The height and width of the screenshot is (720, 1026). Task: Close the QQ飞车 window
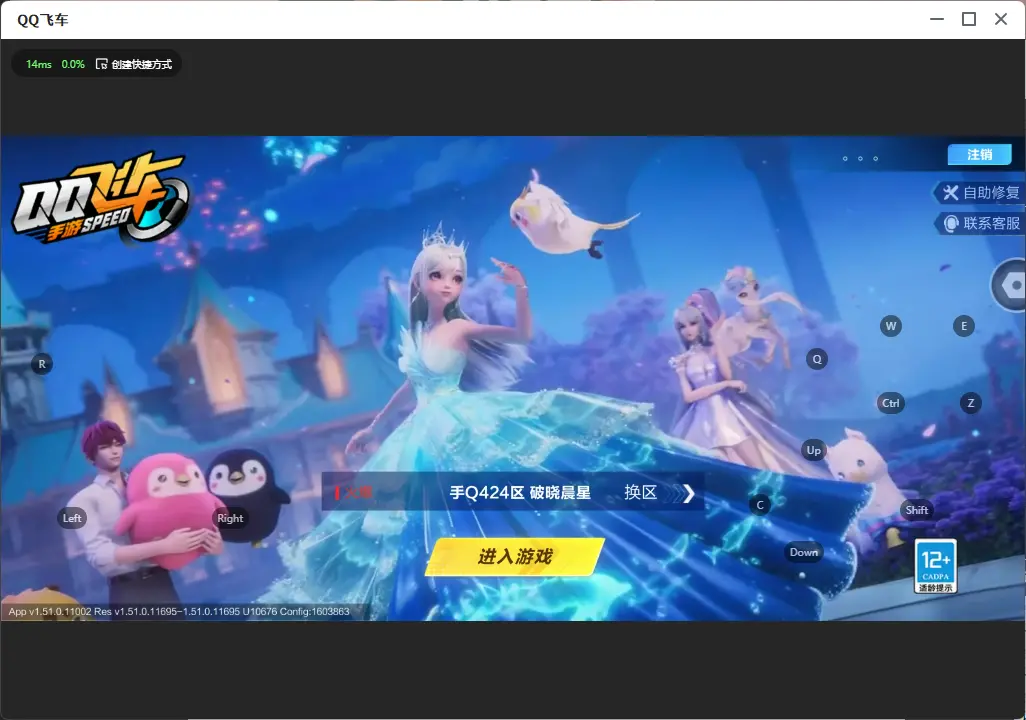pos(1001,19)
